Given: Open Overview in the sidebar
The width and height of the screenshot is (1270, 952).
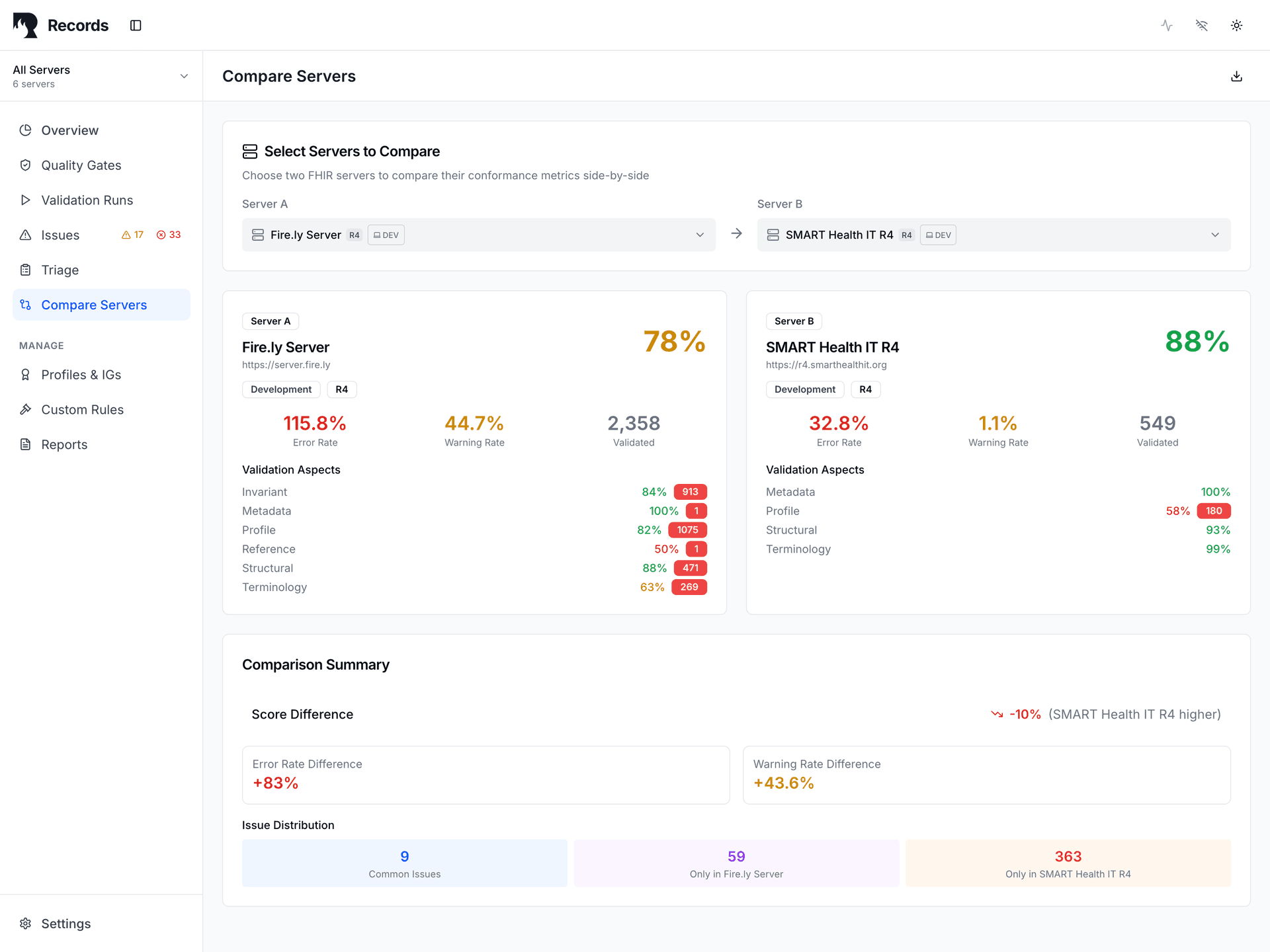Looking at the screenshot, I should tap(69, 130).
